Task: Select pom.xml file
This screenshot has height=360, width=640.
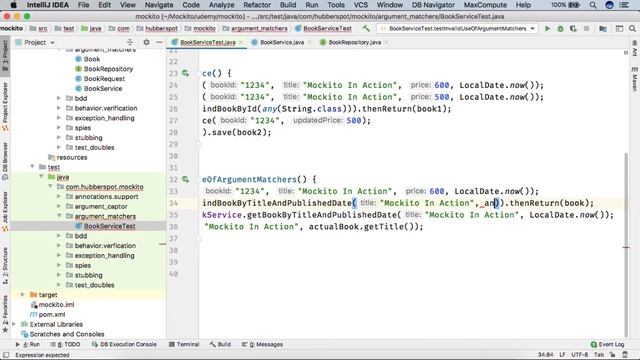Action: 51,314
